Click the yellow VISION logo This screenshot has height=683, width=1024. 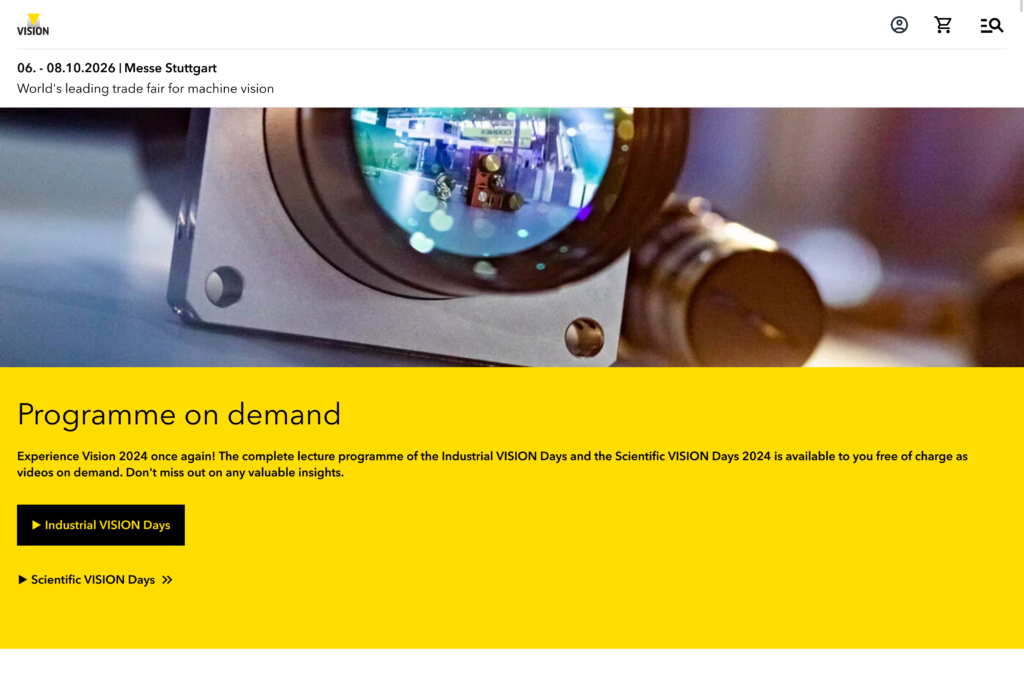coord(33,24)
